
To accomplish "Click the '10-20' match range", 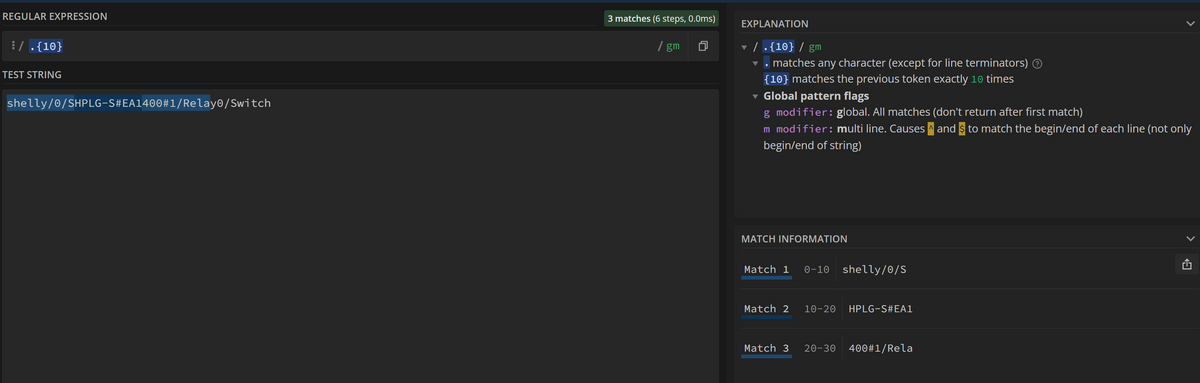I will tap(820, 309).
